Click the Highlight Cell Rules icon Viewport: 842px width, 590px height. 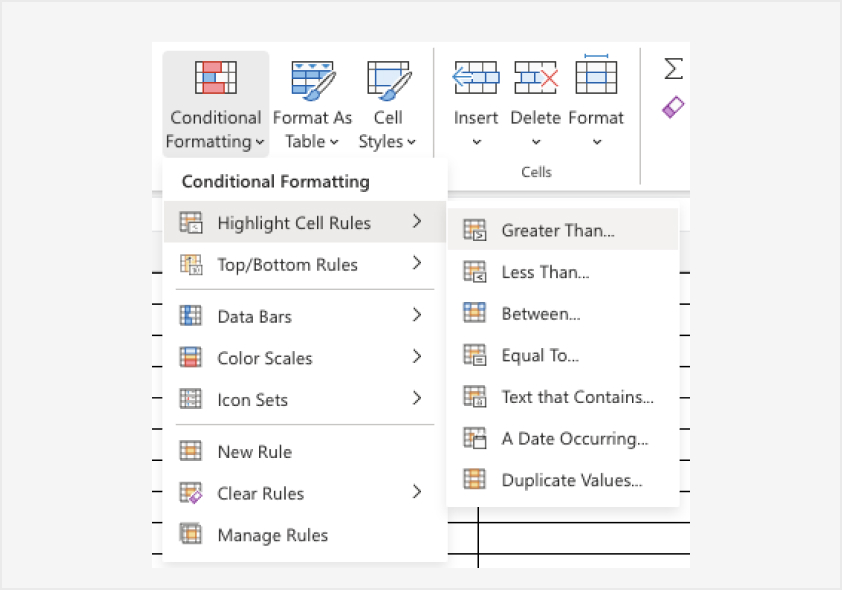pos(191,222)
